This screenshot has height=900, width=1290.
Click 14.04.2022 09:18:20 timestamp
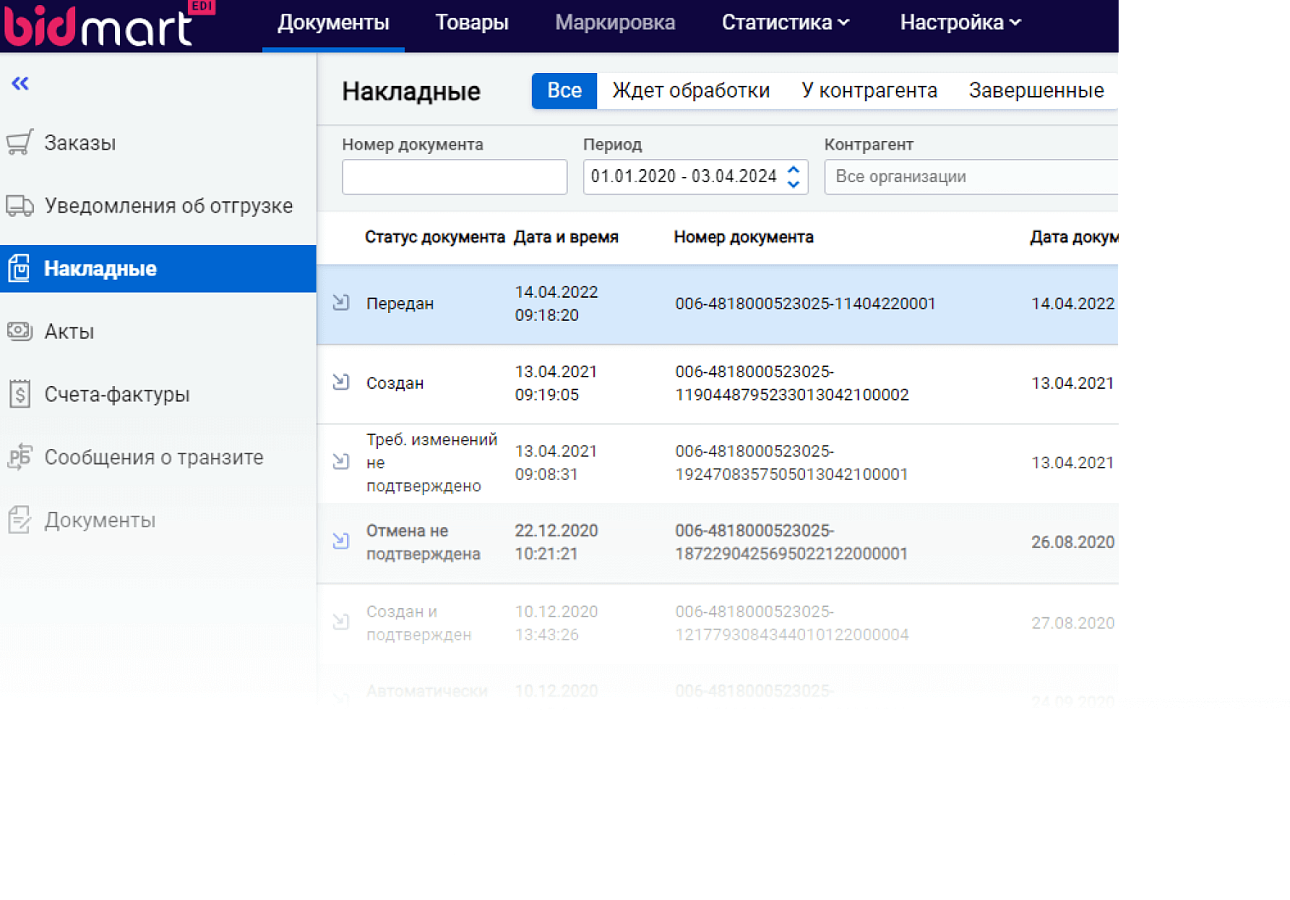556,303
